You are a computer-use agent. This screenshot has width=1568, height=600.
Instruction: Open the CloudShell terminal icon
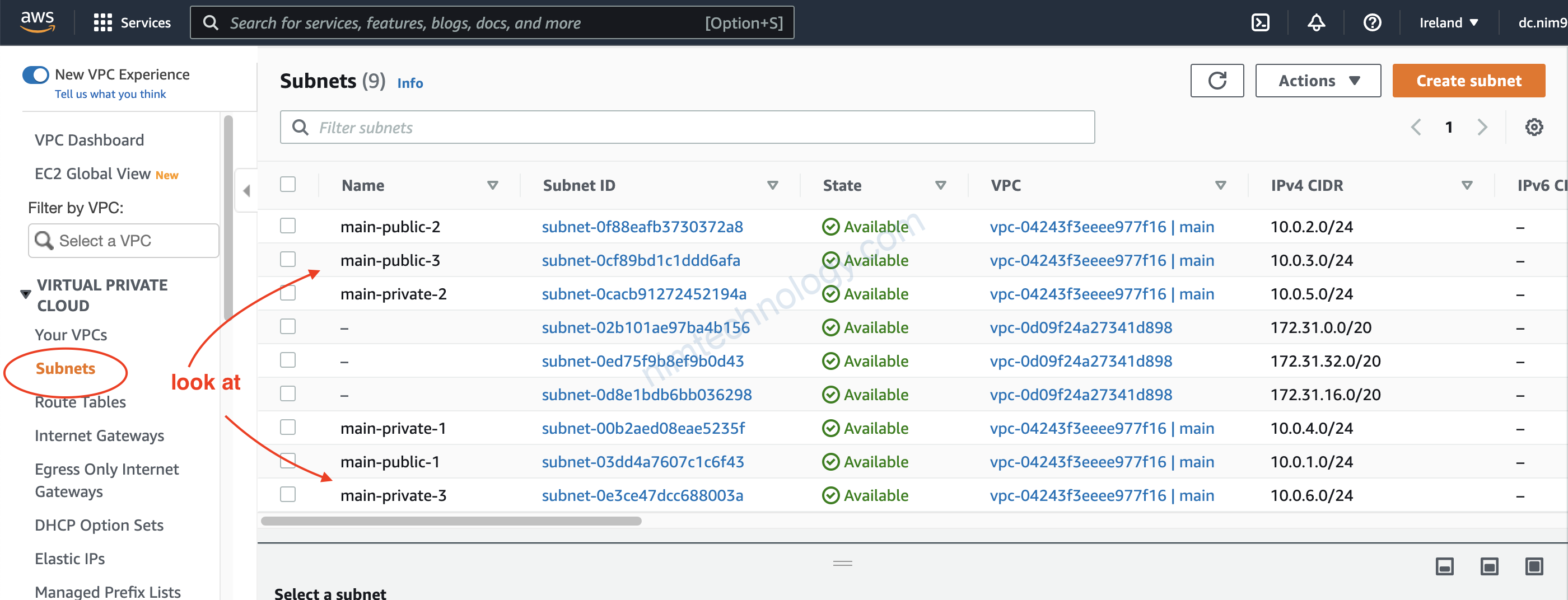click(x=1260, y=22)
